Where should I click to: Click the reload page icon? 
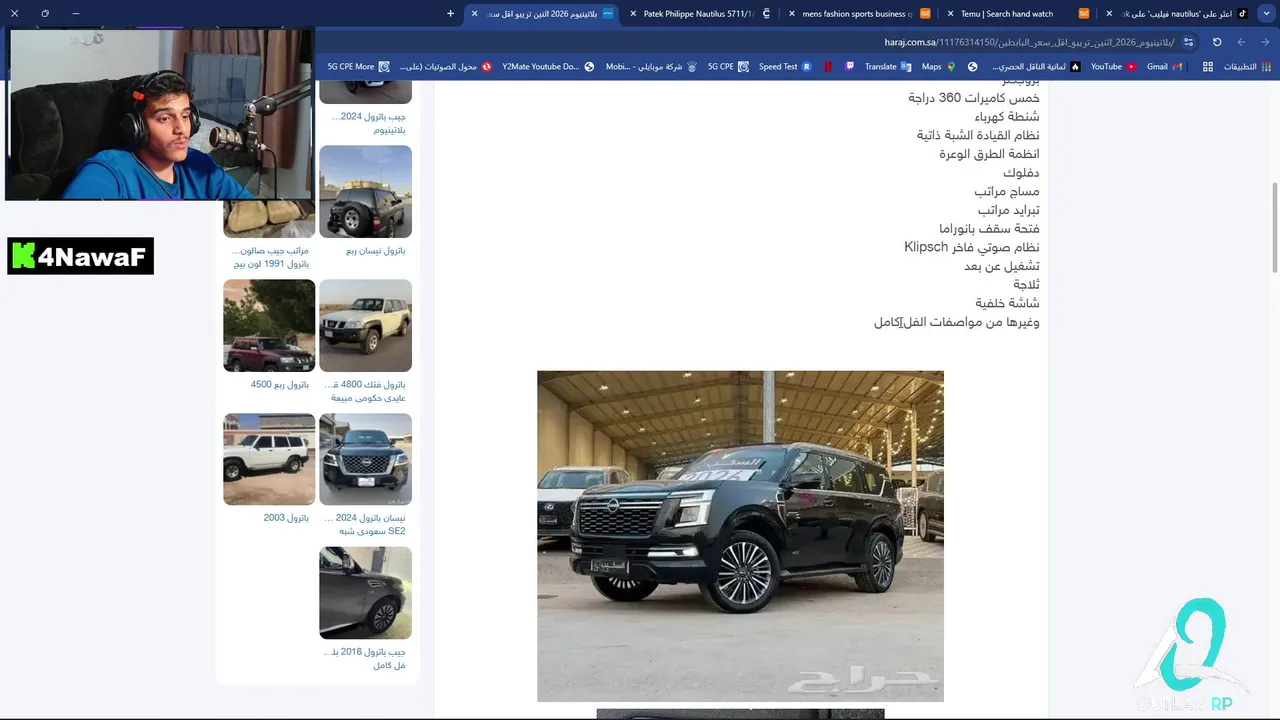(1217, 42)
